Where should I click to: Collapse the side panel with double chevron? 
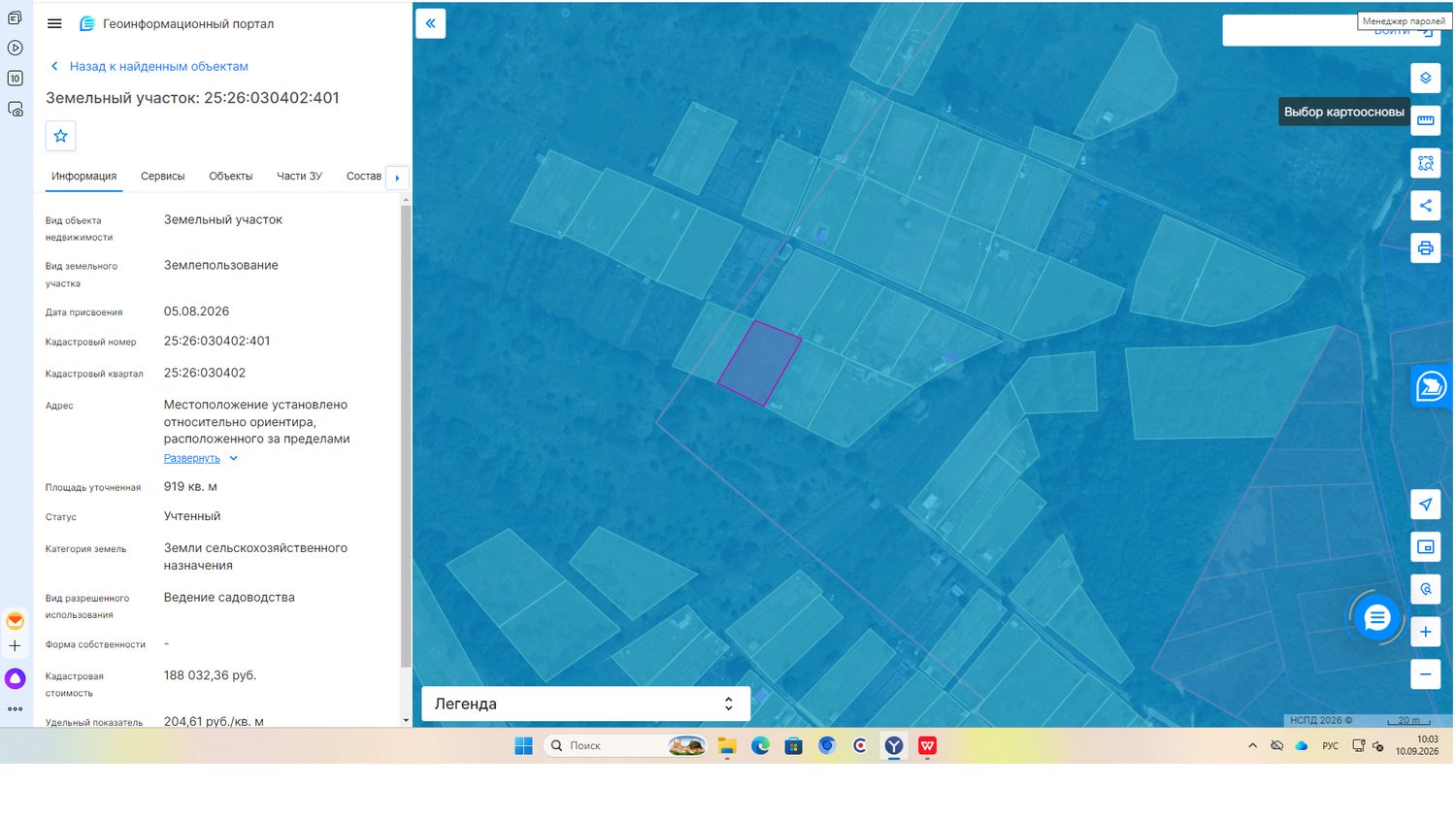pos(430,23)
